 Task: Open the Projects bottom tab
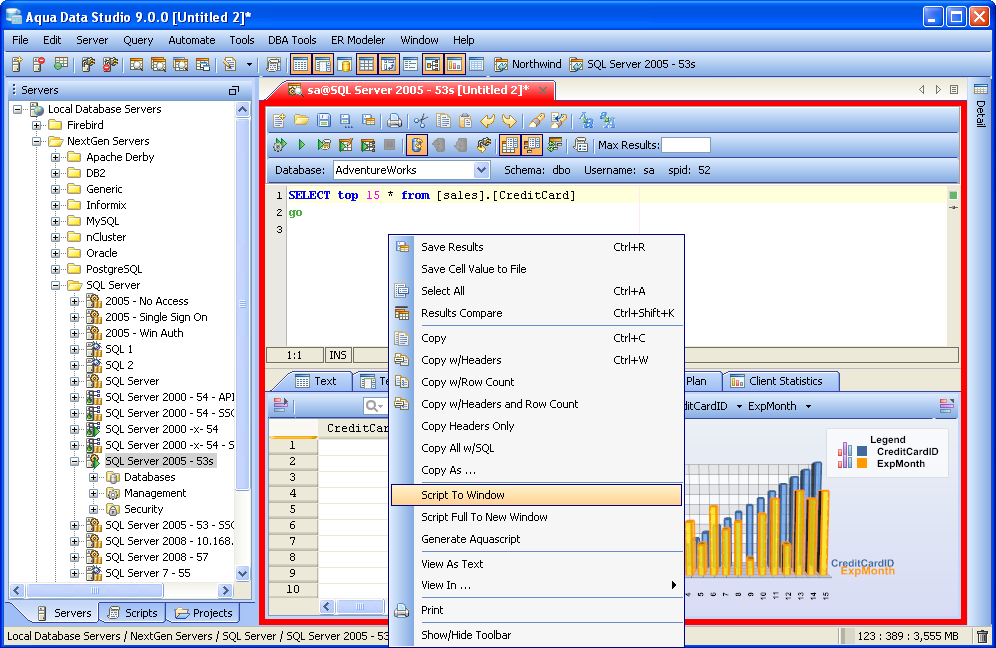point(204,613)
